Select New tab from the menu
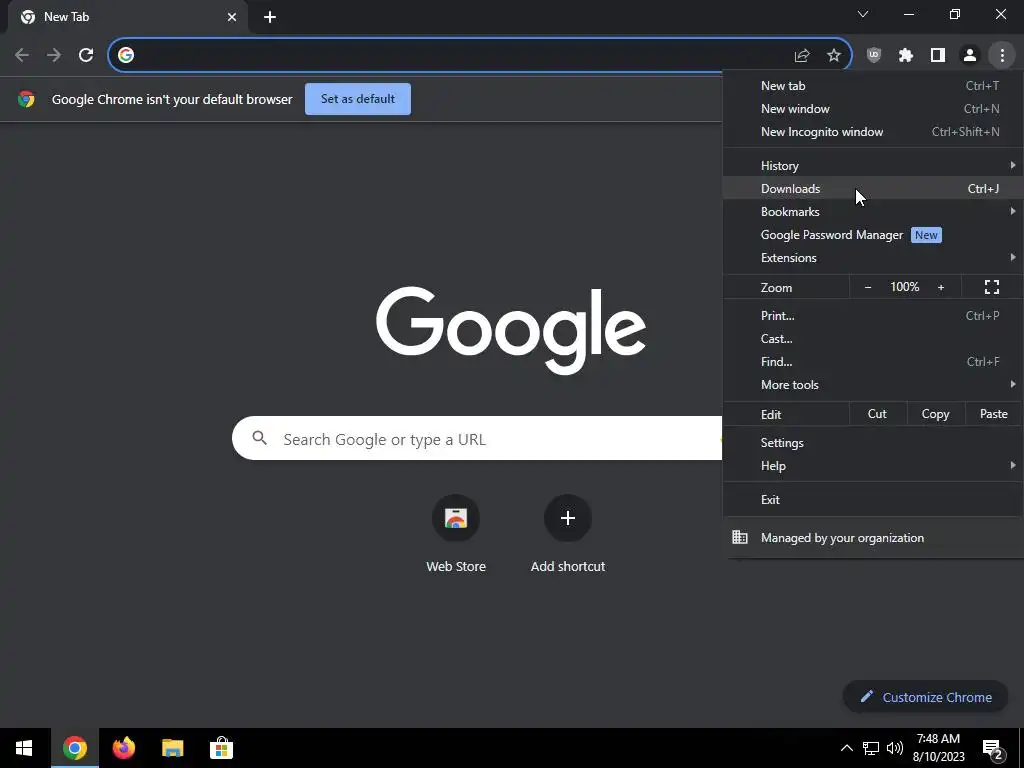1024x768 pixels. coord(873,86)
